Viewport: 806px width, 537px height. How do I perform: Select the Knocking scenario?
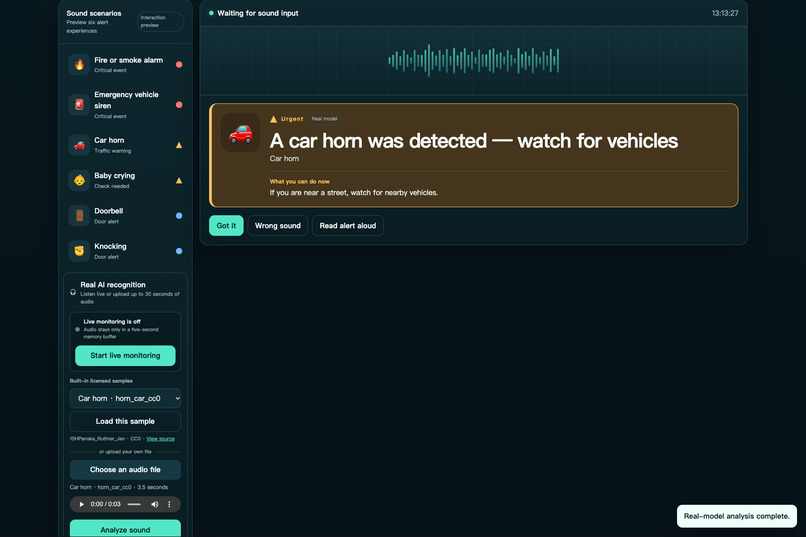(125, 251)
